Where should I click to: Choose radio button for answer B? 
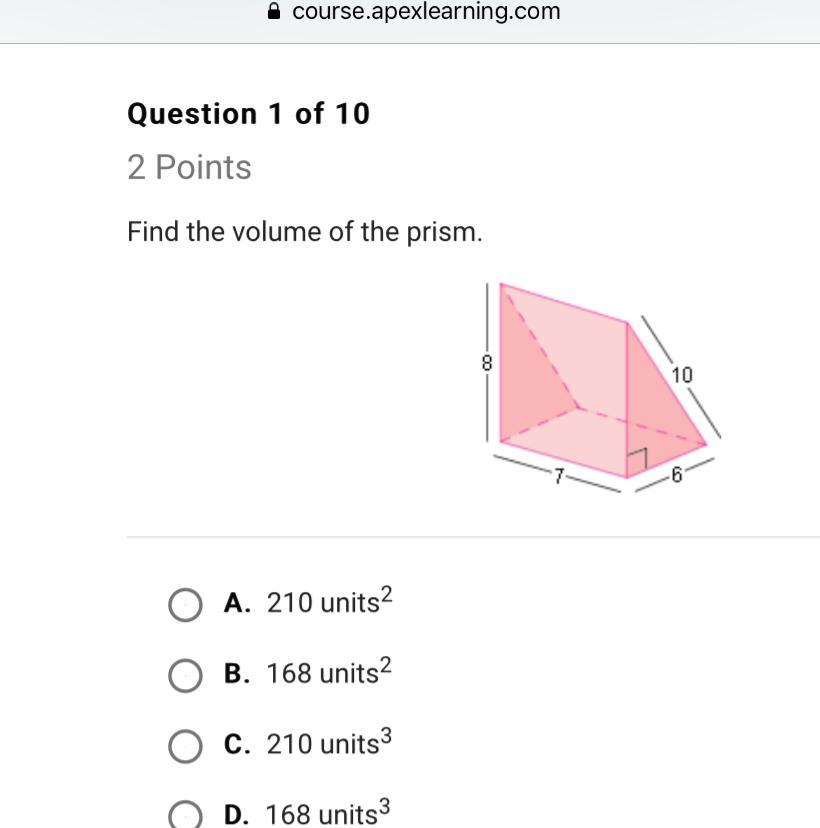click(x=185, y=675)
